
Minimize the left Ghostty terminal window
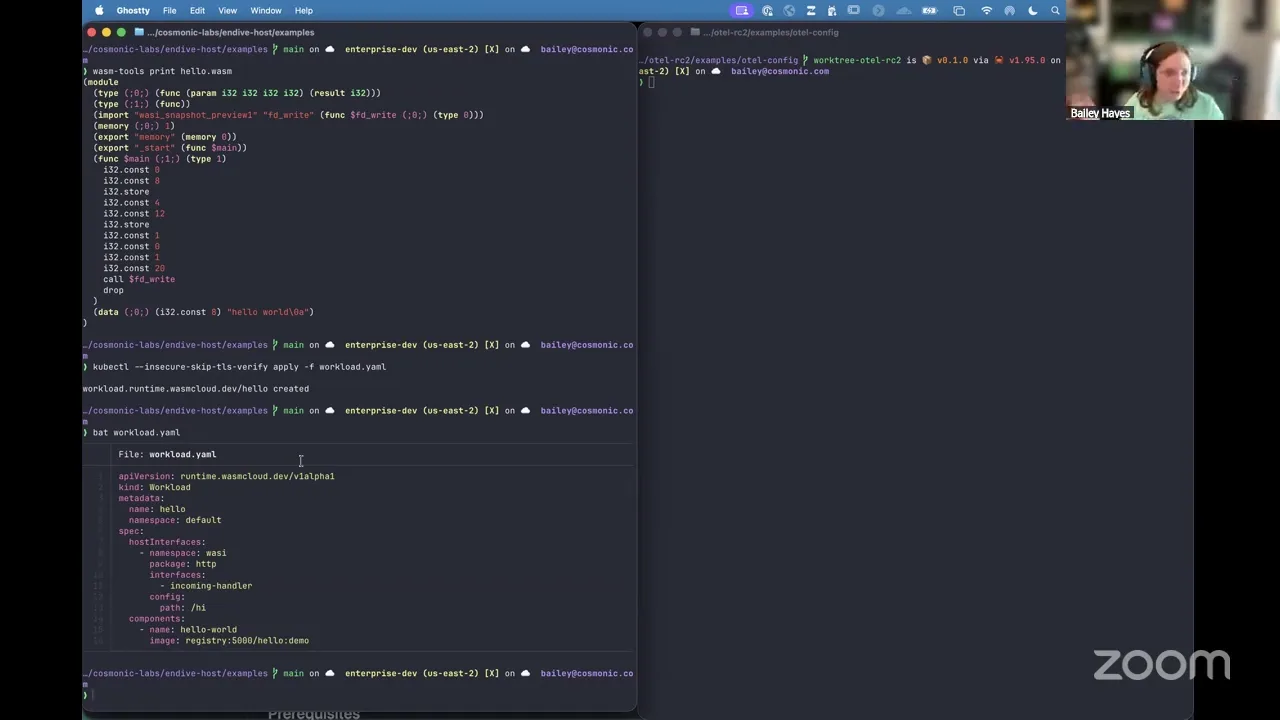pyautogui.click(x=106, y=32)
